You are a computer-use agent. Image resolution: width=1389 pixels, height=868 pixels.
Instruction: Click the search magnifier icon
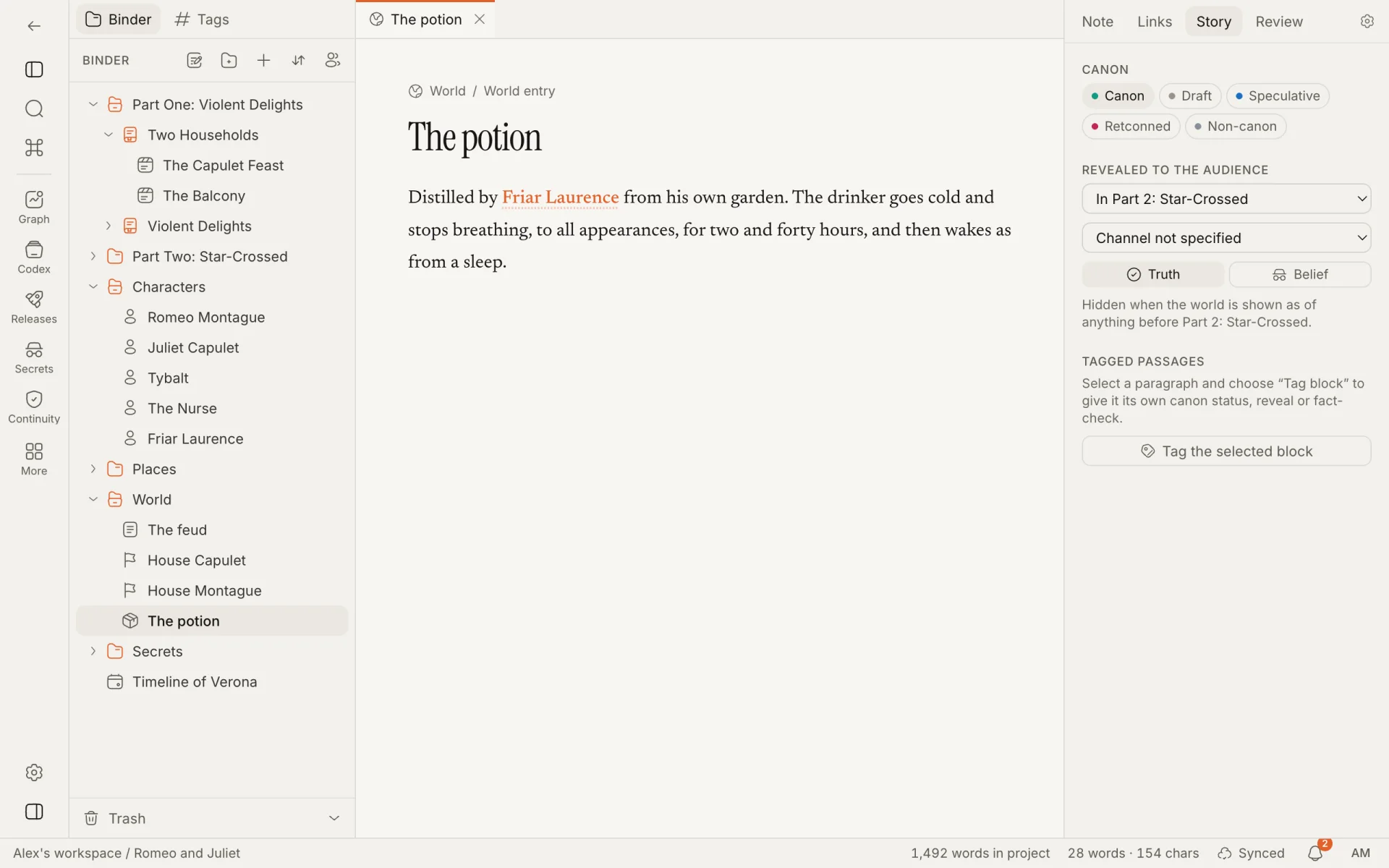coord(34,109)
